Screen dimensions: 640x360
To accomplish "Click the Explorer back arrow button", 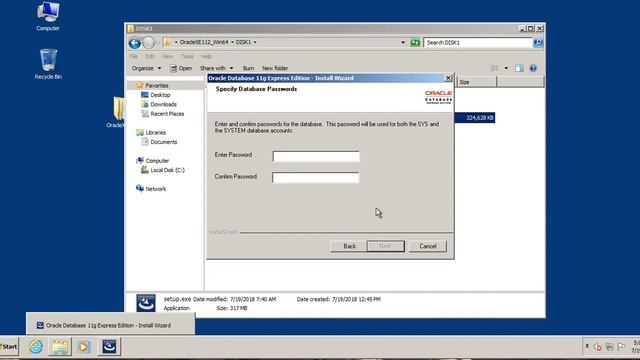I will (135, 42).
